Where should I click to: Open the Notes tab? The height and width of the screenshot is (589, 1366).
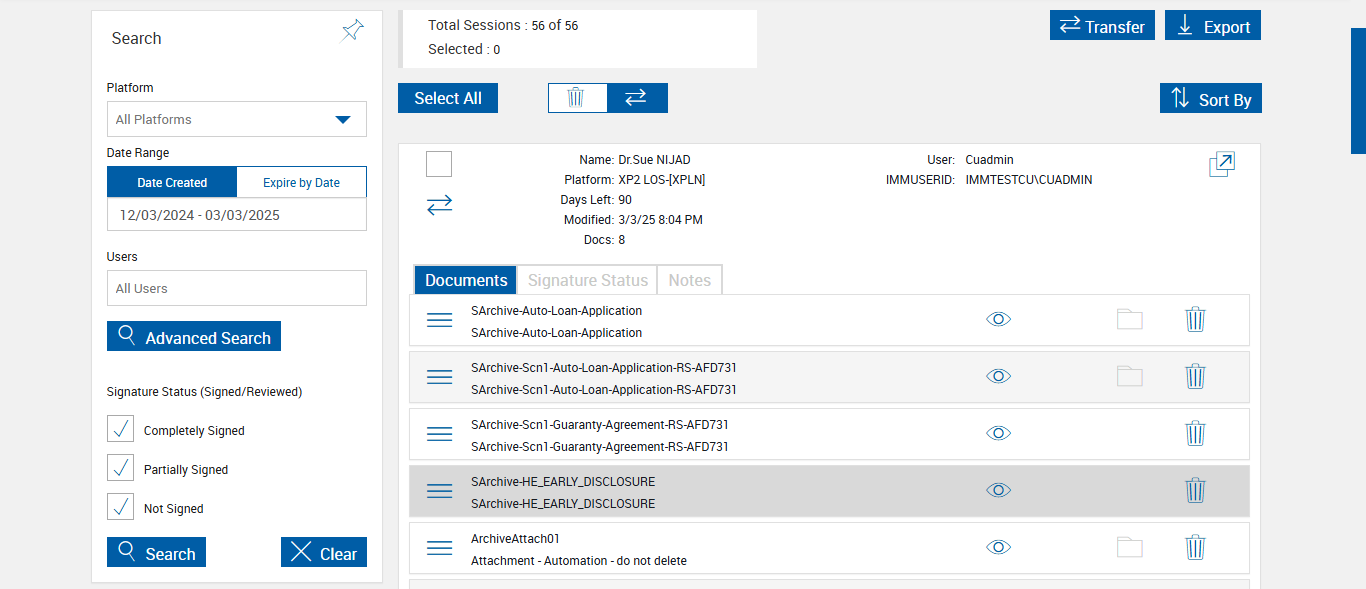coord(689,280)
